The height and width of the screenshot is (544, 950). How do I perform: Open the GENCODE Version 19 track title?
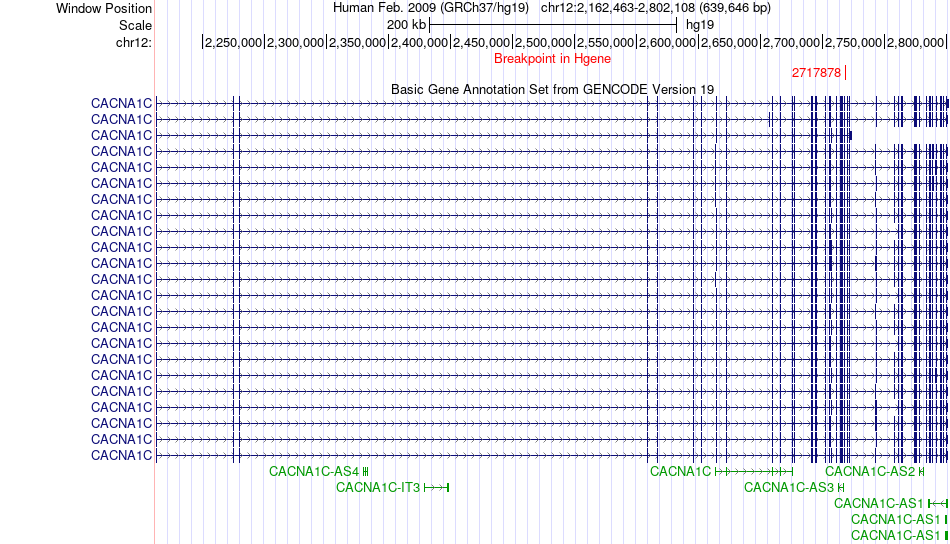coord(552,89)
